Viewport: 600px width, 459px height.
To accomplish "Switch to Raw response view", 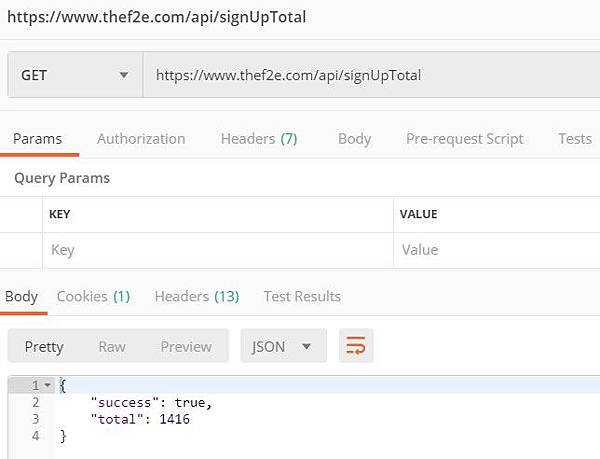I will click(112, 346).
